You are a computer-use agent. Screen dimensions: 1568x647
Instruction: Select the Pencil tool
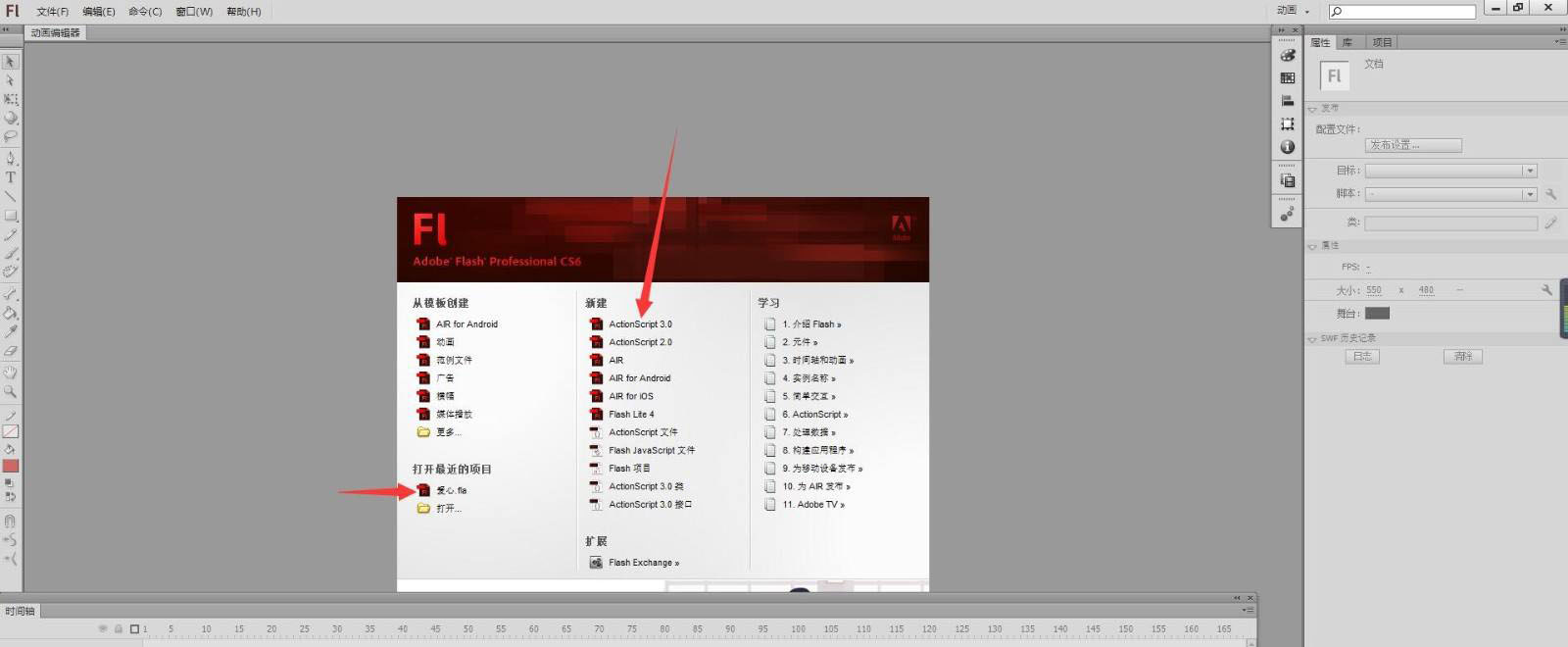[x=10, y=234]
